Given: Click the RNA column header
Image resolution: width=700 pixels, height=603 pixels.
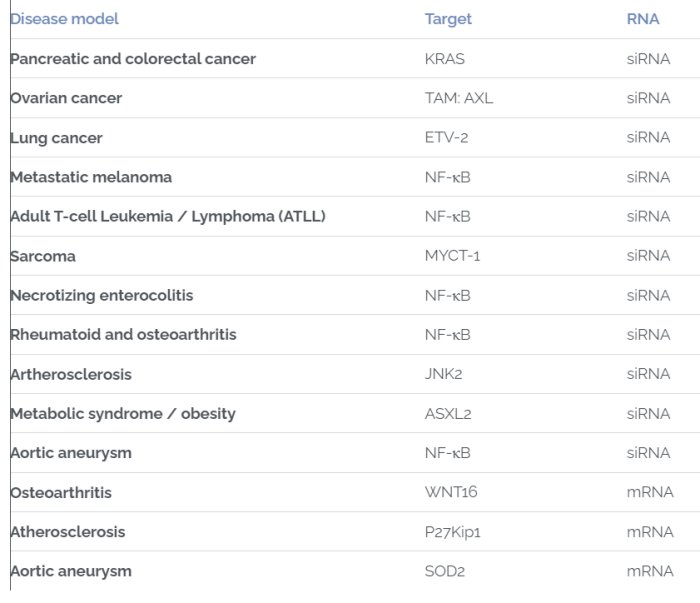Looking at the screenshot, I should 643,19.
